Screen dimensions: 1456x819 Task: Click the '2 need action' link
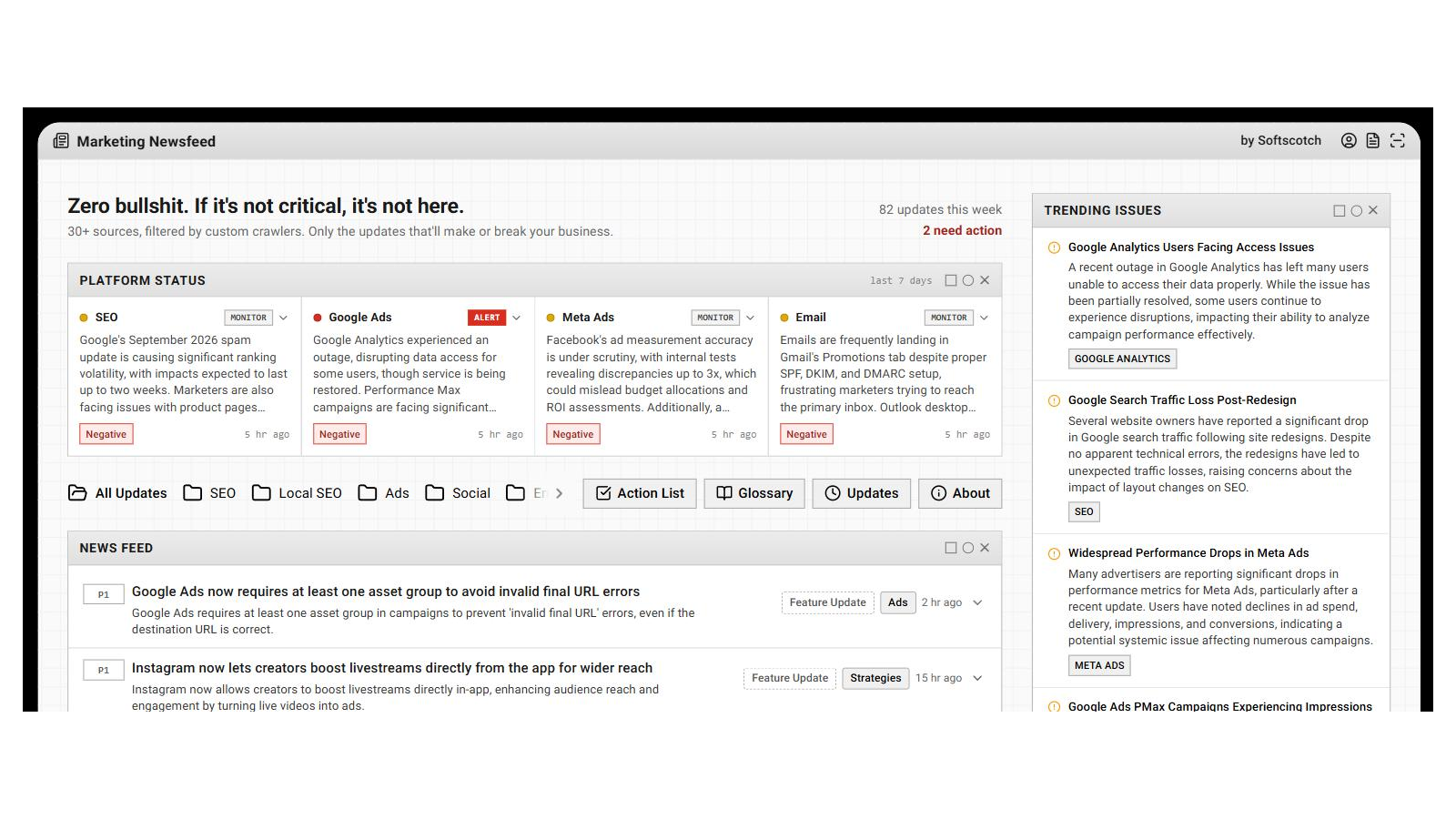pos(962,231)
